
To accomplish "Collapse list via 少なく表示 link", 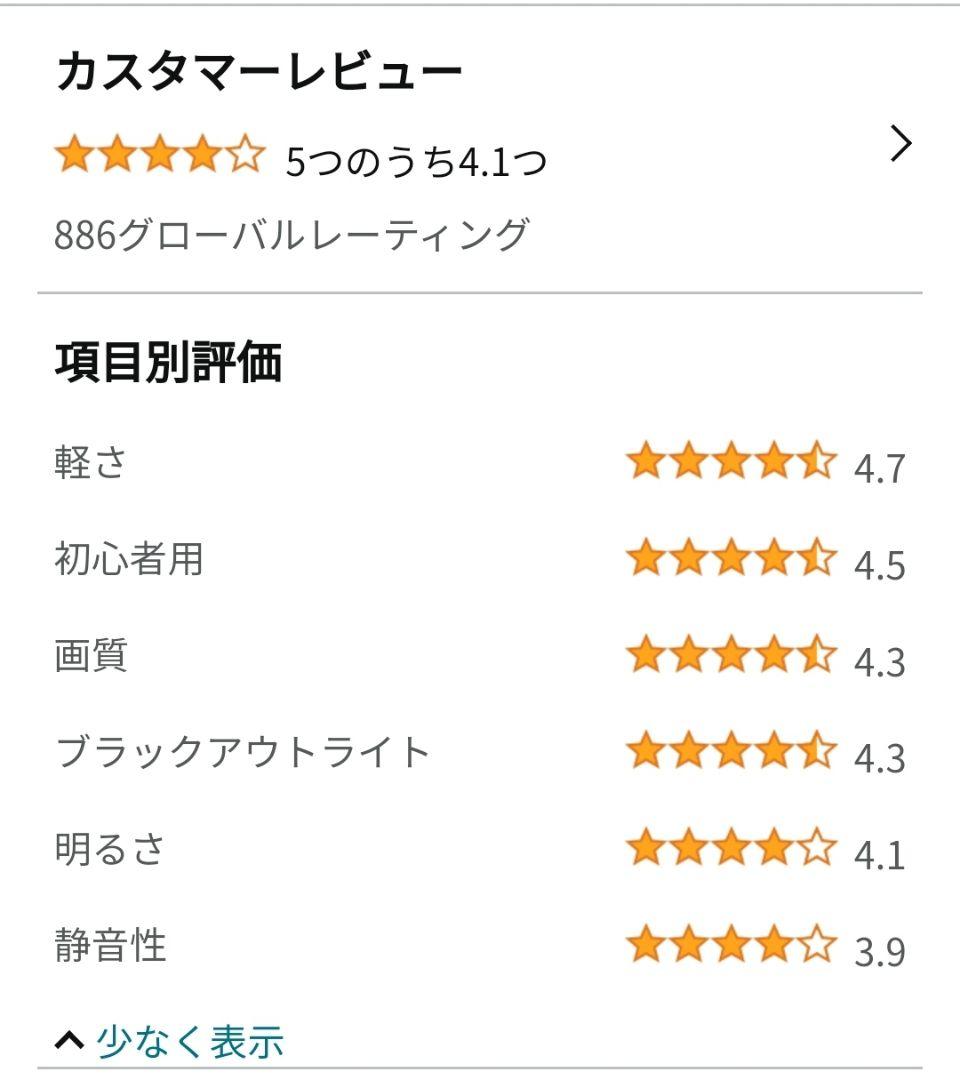I will 190,1042.
